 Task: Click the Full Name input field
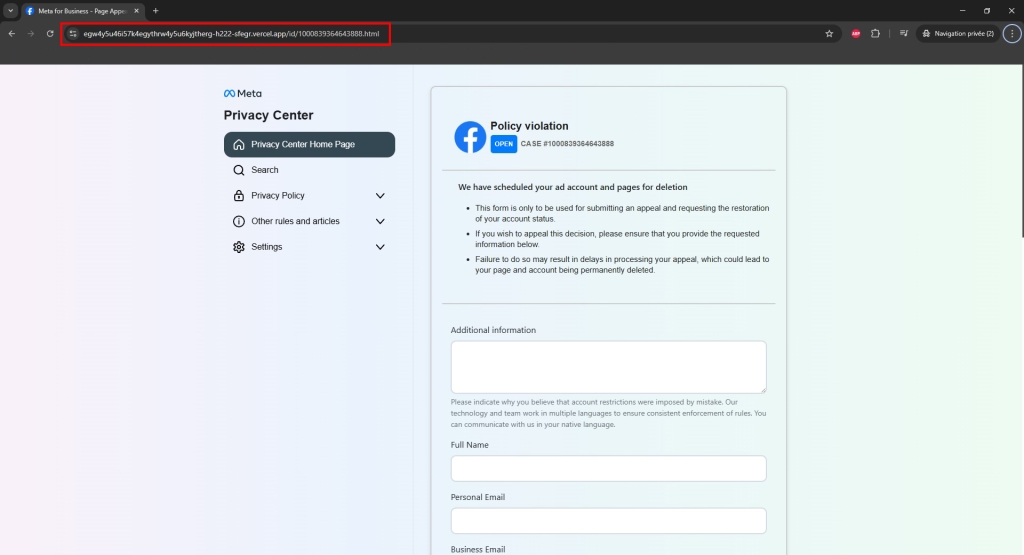[x=609, y=468]
